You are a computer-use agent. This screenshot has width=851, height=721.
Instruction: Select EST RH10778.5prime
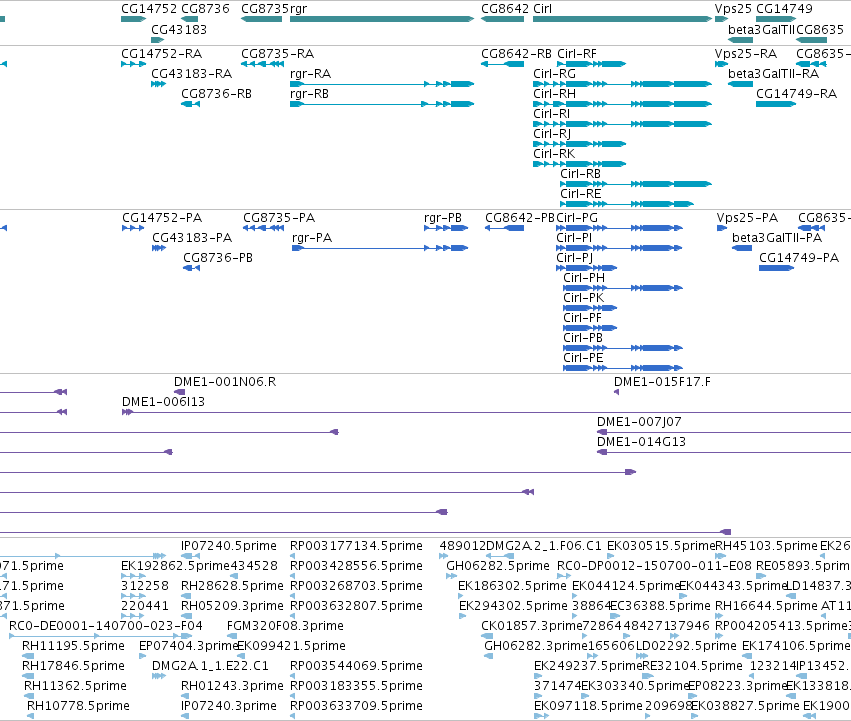click(78, 706)
